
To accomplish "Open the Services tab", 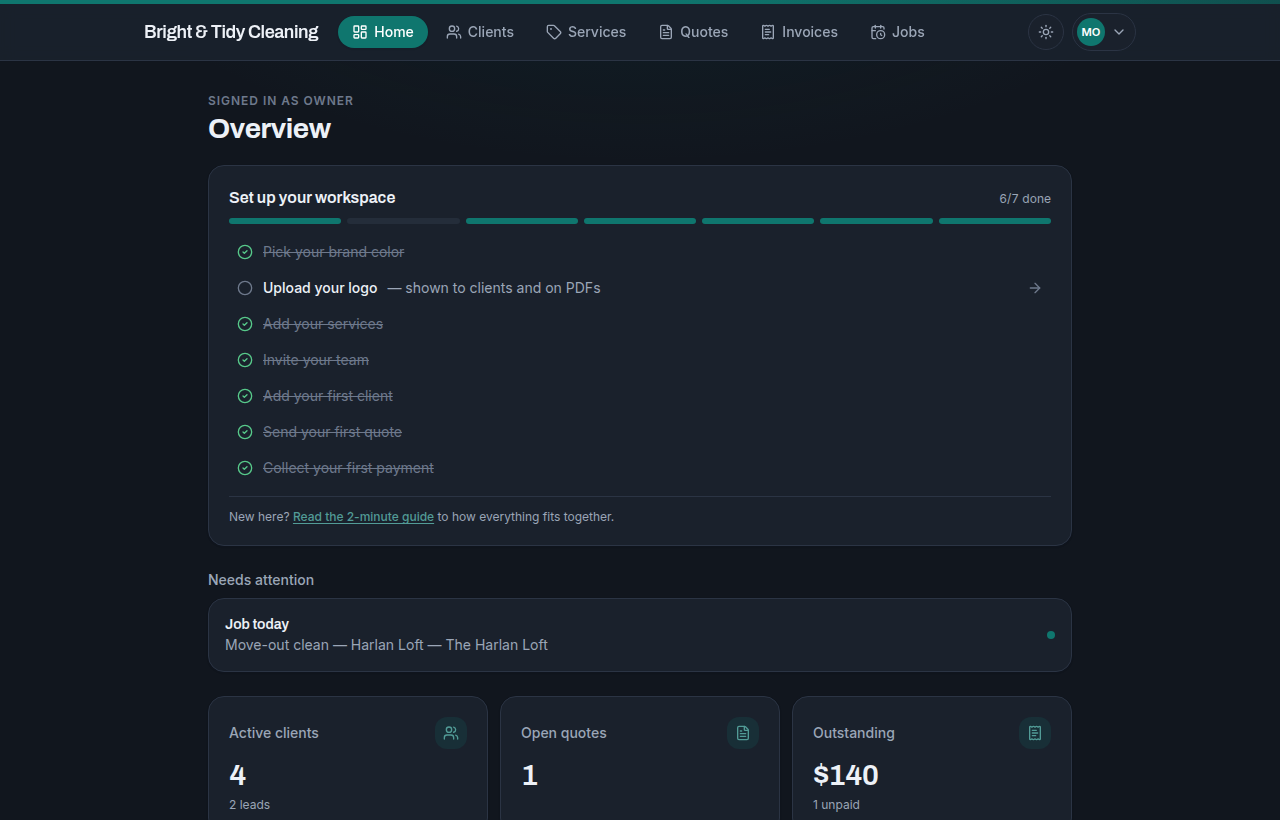I will pos(586,32).
